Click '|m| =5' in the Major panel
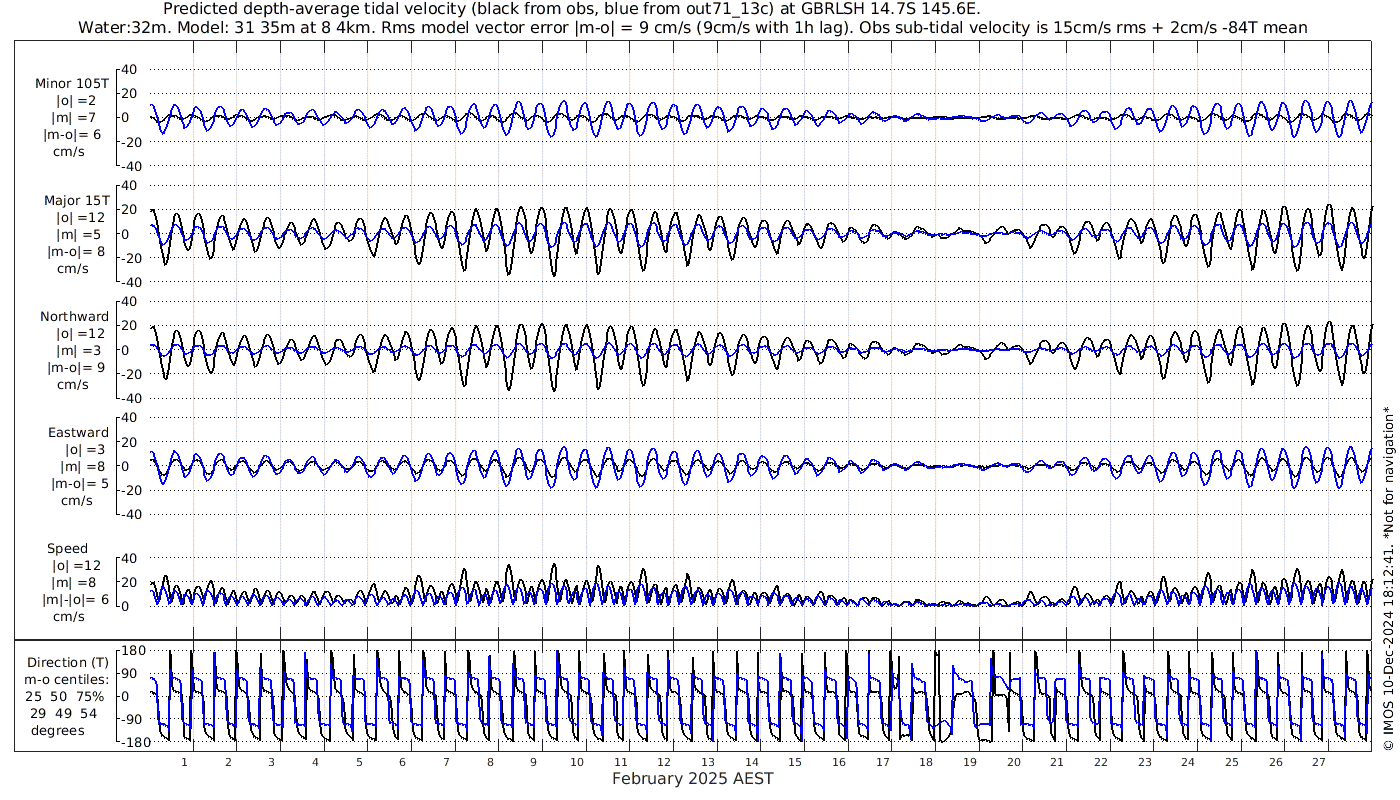This screenshot has height=800, width=1400. [77, 234]
